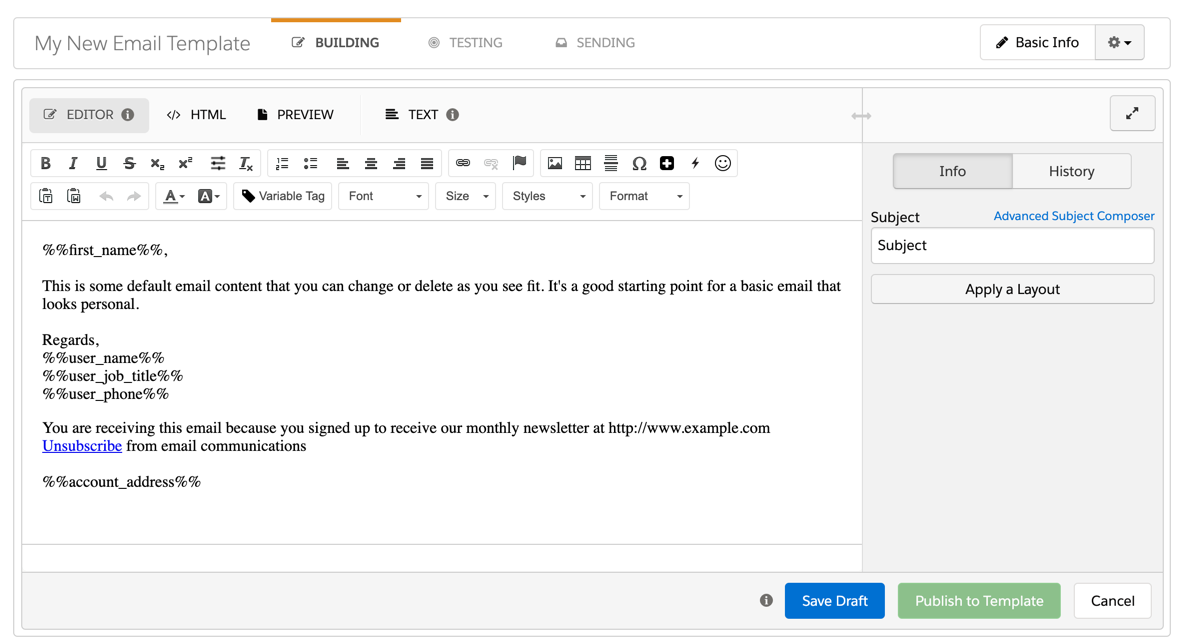Switch to the HTML tab
Viewport: 1183px width, 639px height.
click(x=197, y=115)
